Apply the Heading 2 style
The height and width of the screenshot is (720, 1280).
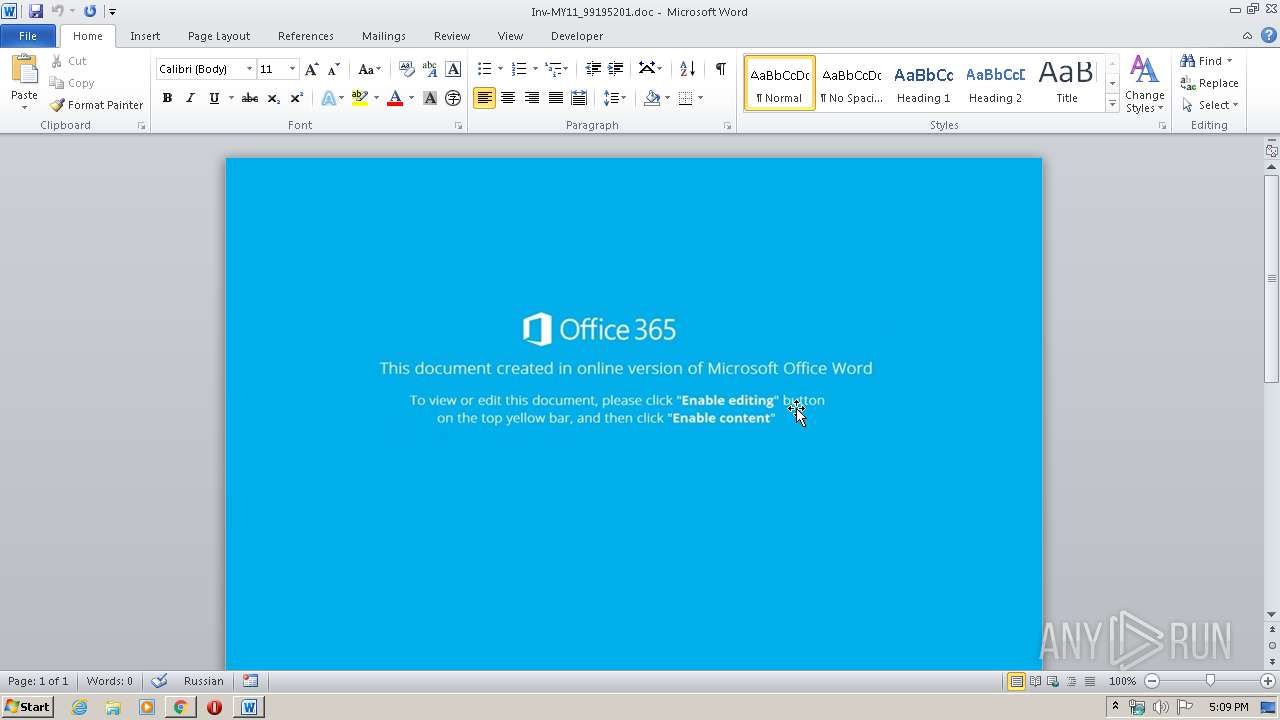coord(995,83)
